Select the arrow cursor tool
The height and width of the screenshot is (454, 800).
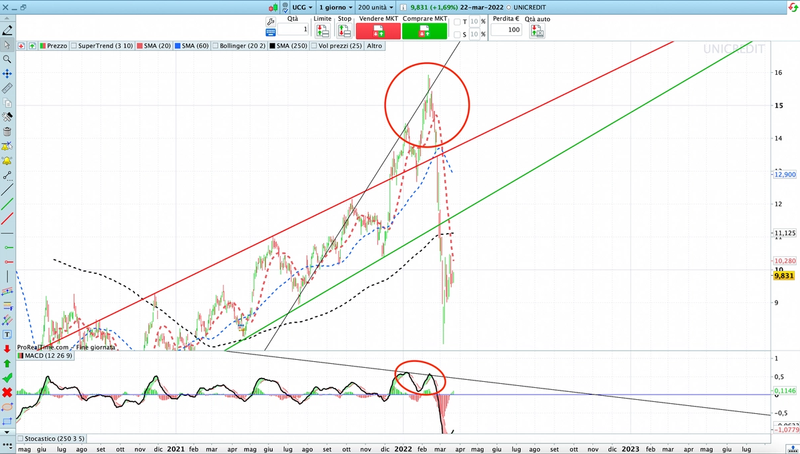7,45
